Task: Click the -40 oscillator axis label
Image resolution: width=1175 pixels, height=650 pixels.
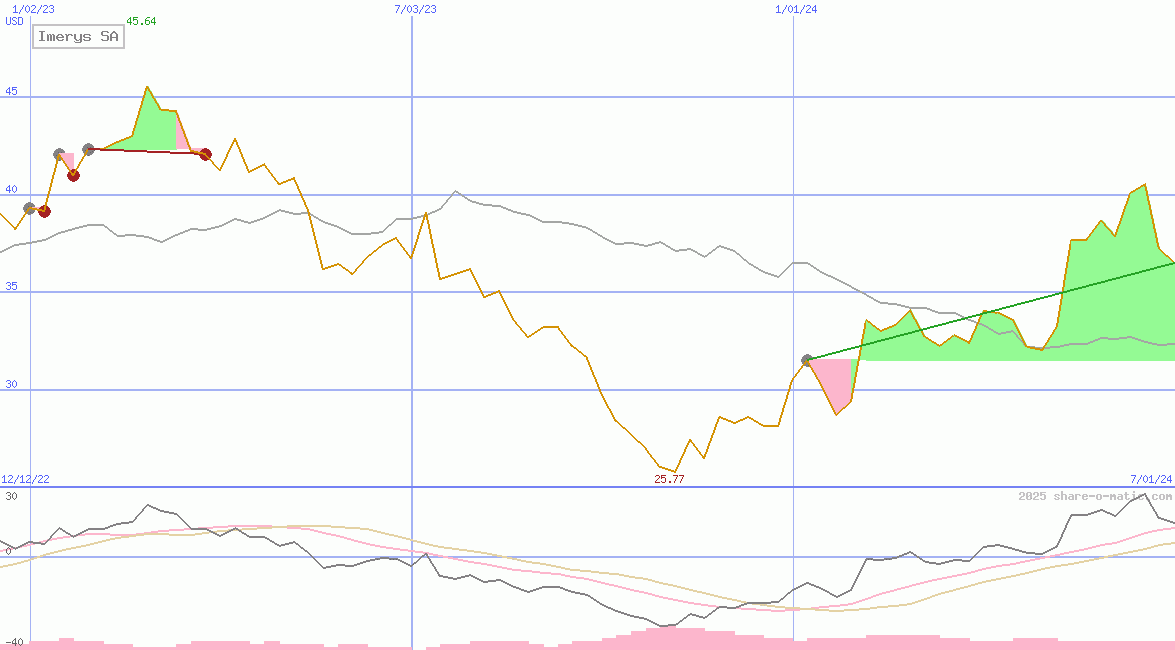Action: (x=14, y=642)
